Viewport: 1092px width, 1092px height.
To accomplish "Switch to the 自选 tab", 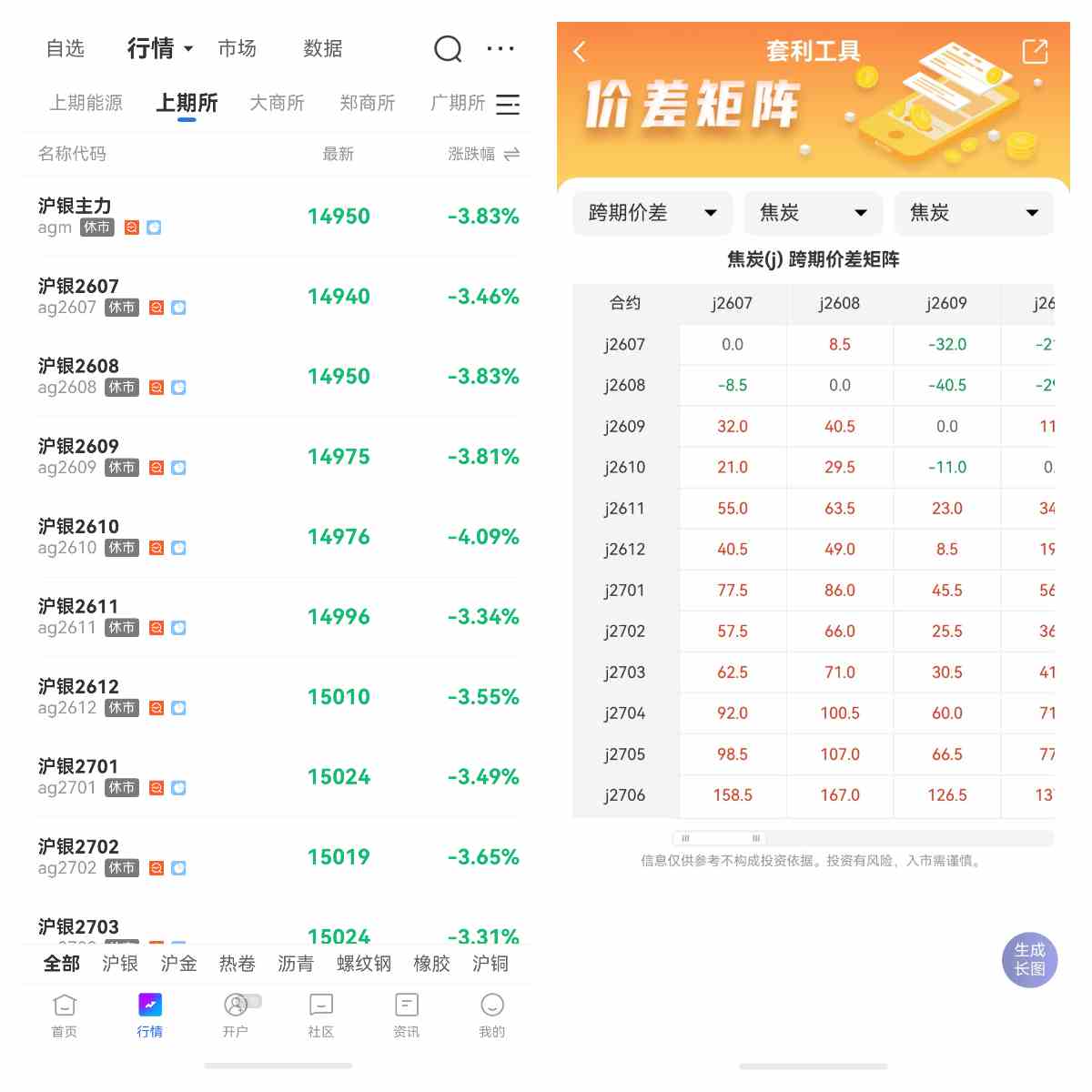I will (x=66, y=48).
